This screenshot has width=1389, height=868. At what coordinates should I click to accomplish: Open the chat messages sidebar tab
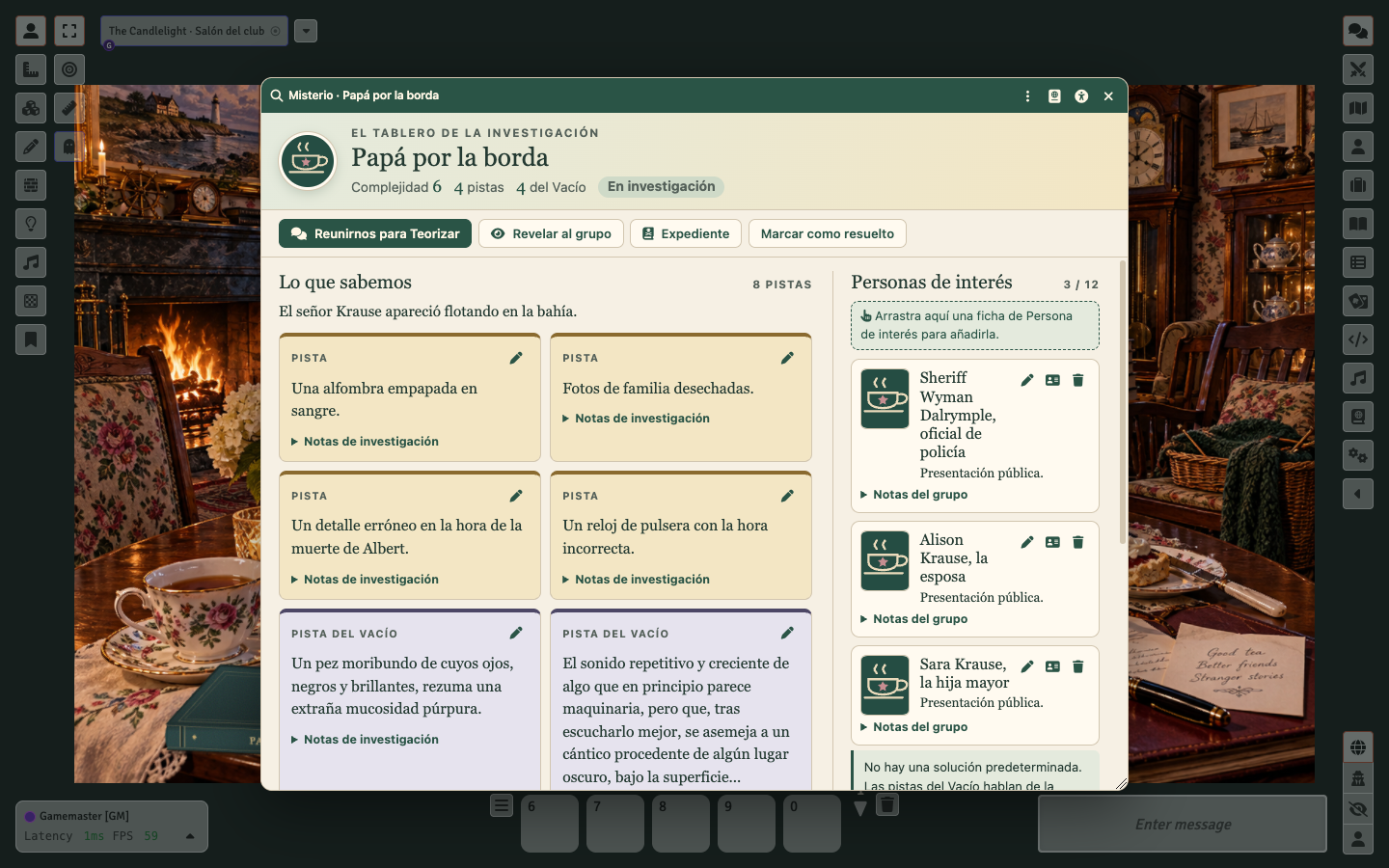pos(1358,31)
